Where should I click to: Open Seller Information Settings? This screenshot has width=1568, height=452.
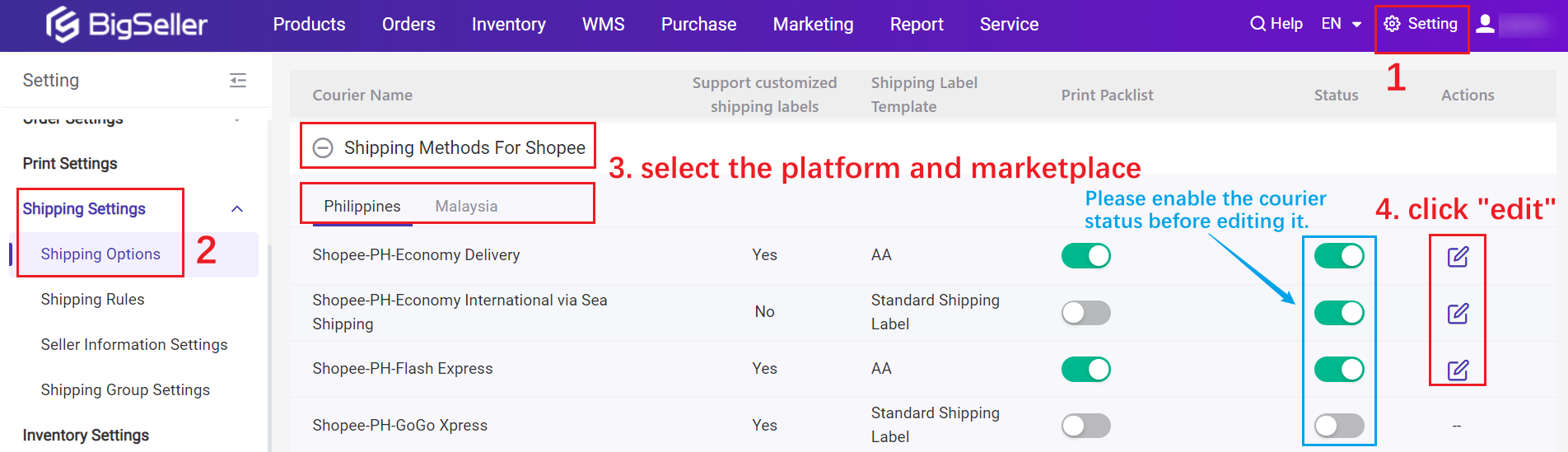tap(134, 345)
